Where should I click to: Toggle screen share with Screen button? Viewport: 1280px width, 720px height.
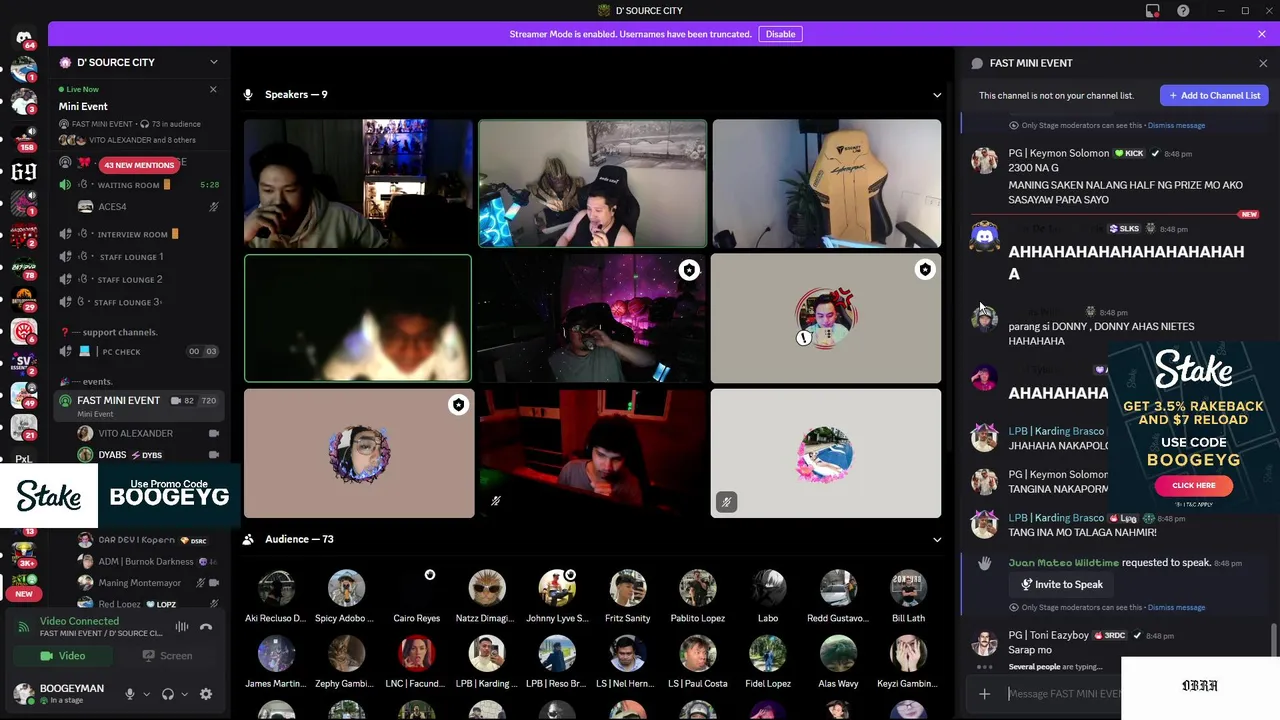tap(167, 656)
